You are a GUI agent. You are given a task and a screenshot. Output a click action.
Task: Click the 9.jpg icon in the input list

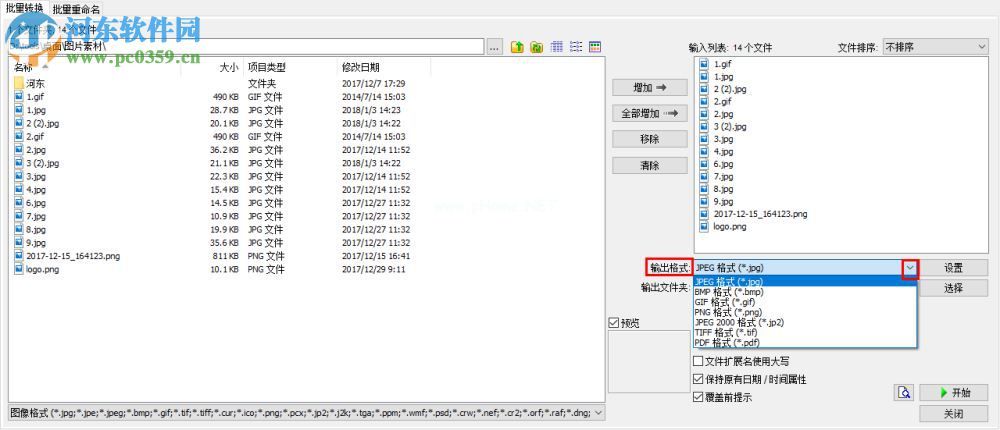coord(704,201)
